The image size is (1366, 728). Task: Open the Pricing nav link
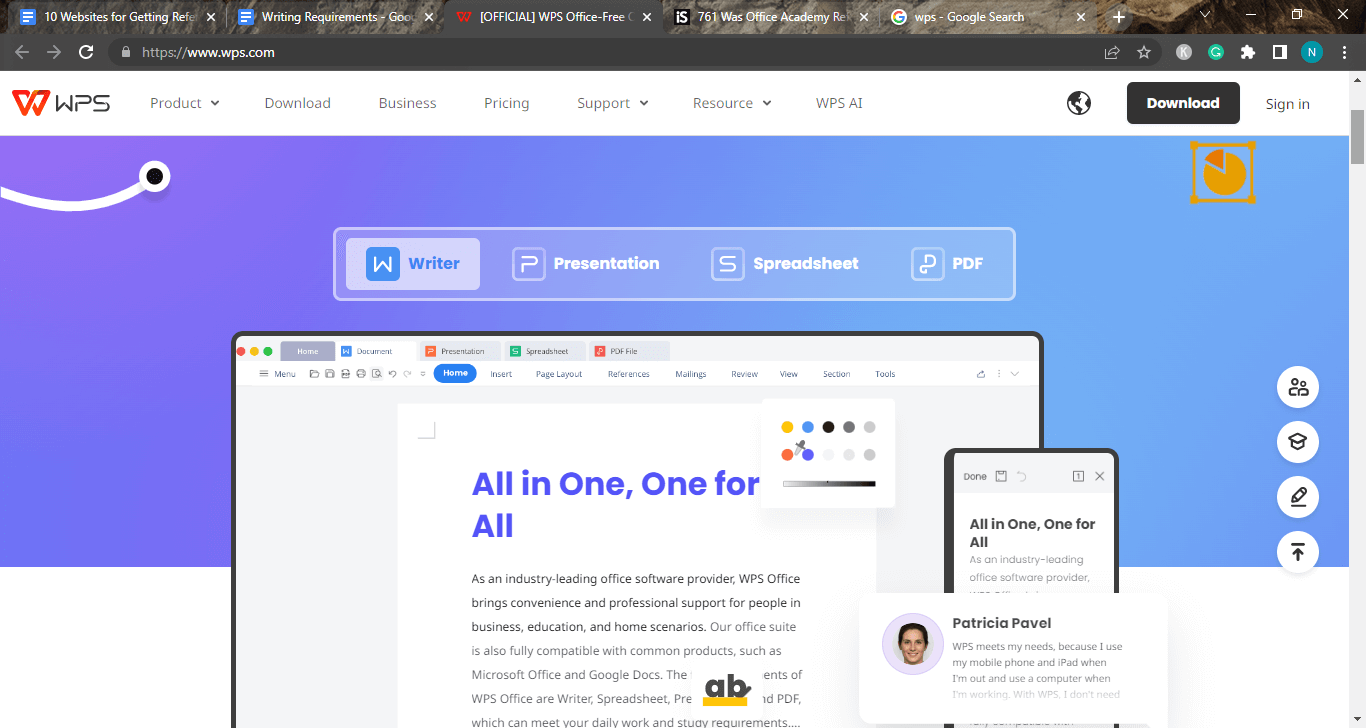(x=506, y=103)
